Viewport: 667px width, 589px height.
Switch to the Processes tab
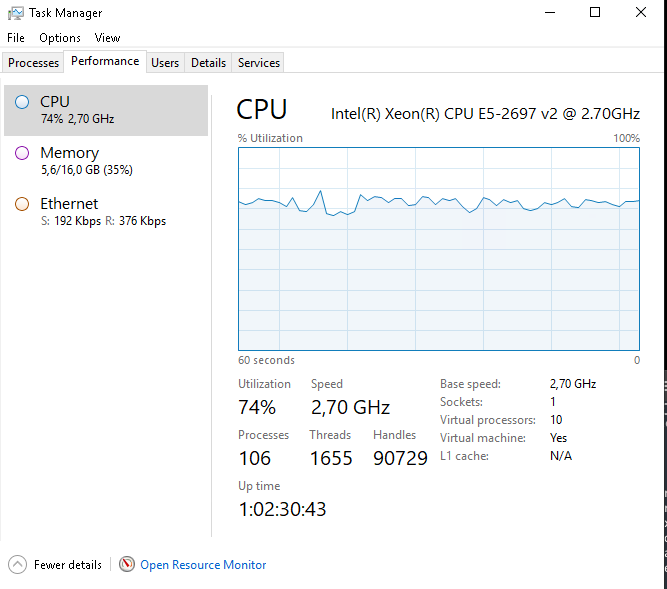[x=34, y=63]
